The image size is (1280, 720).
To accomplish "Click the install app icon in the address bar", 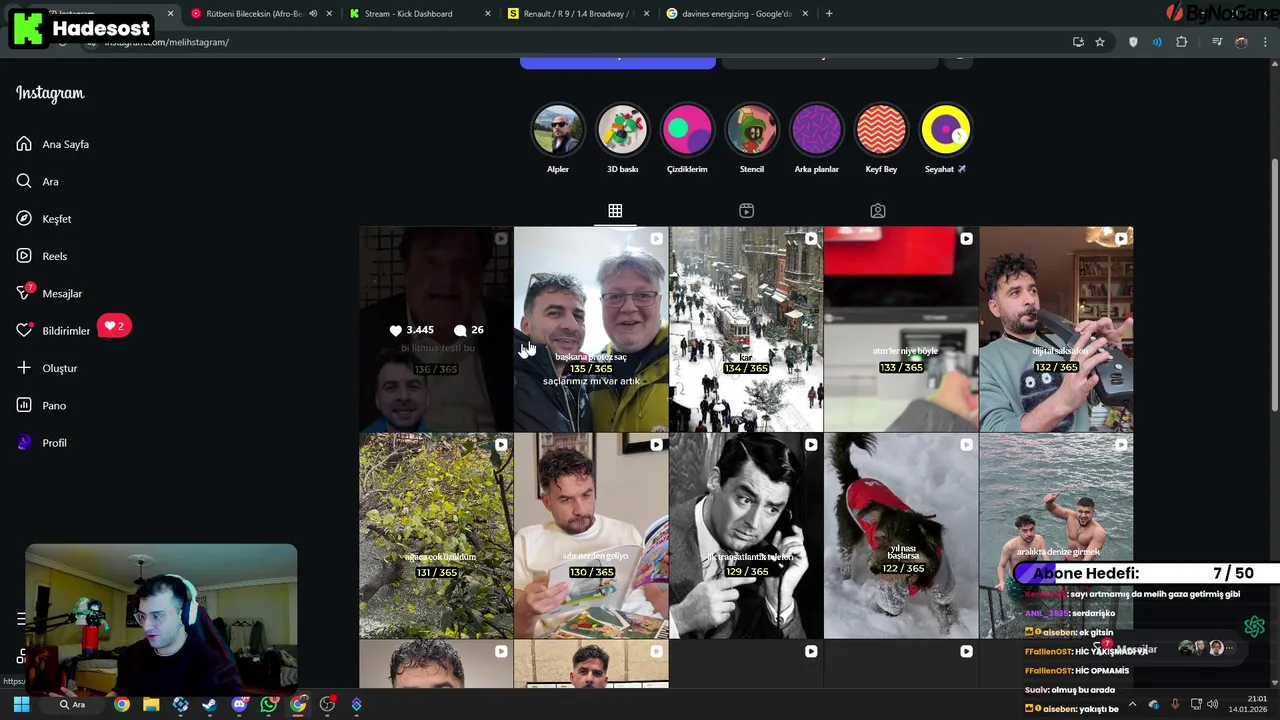I will tap(1078, 42).
